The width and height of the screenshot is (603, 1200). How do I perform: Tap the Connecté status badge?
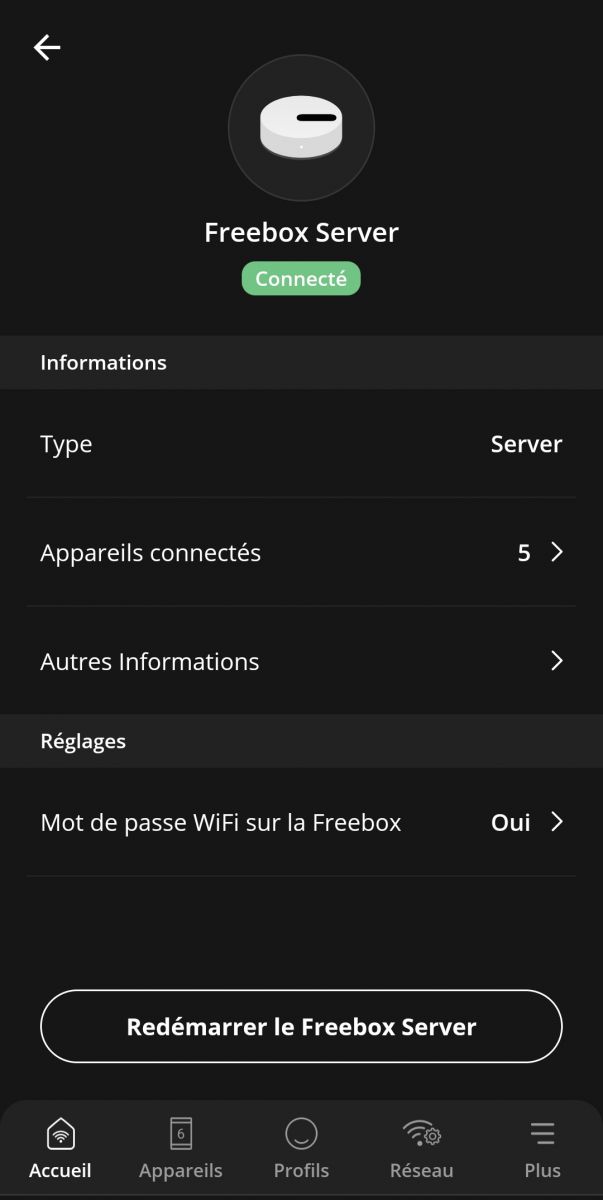tap(301, 279)
